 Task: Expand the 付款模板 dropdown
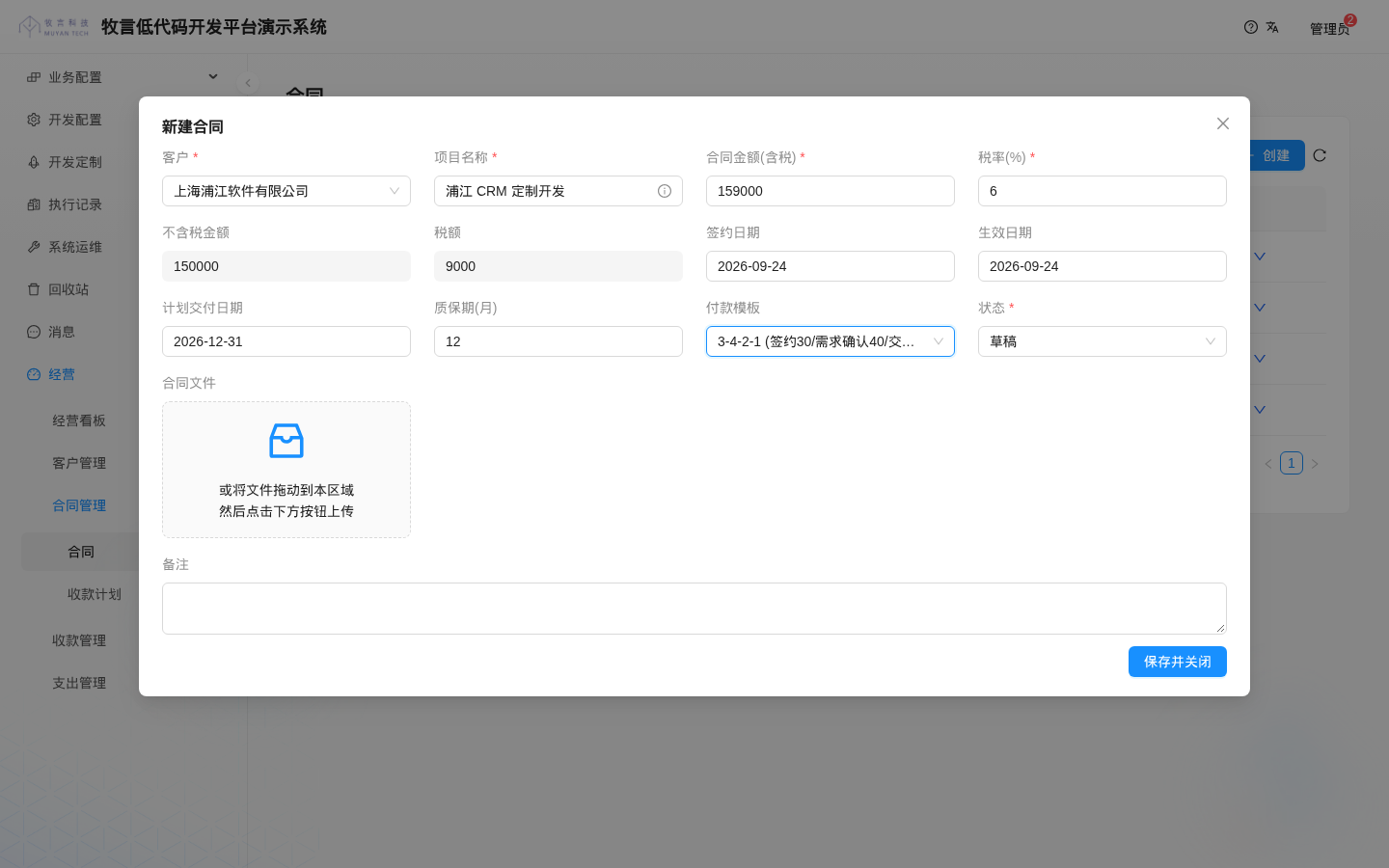click(x=831, y=341)
